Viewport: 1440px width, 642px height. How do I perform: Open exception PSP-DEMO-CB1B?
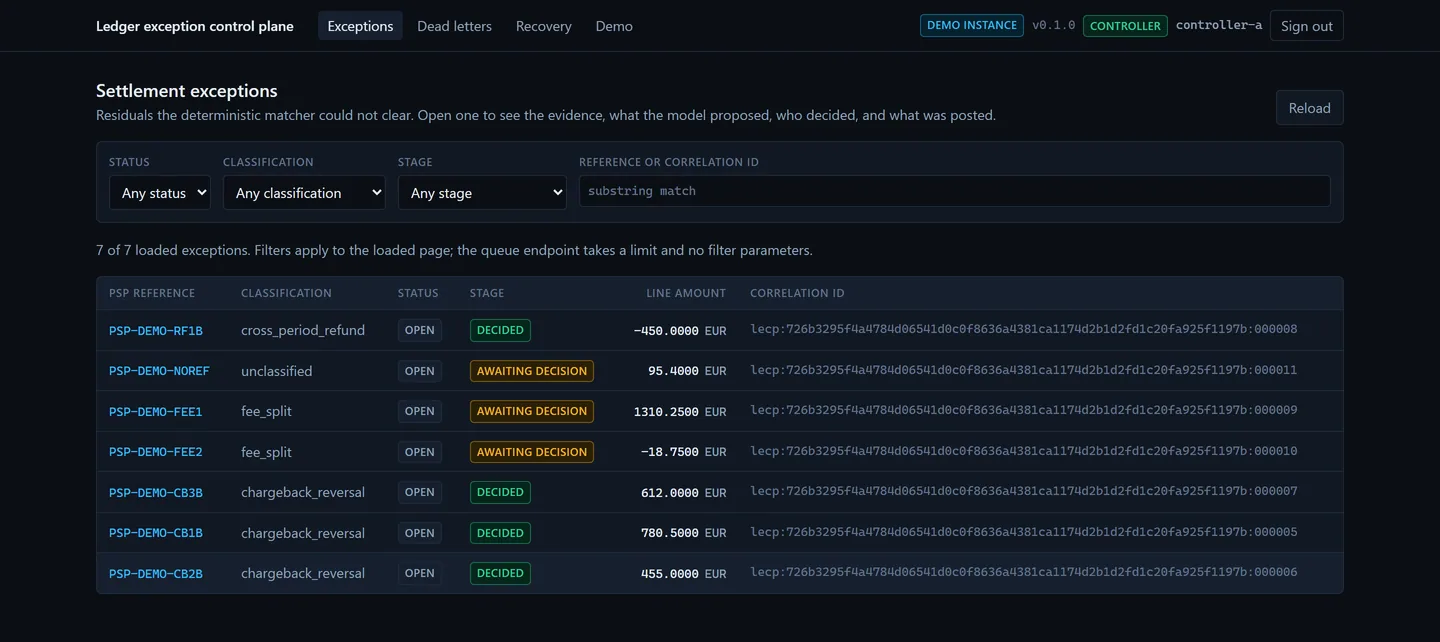[156, 533]
